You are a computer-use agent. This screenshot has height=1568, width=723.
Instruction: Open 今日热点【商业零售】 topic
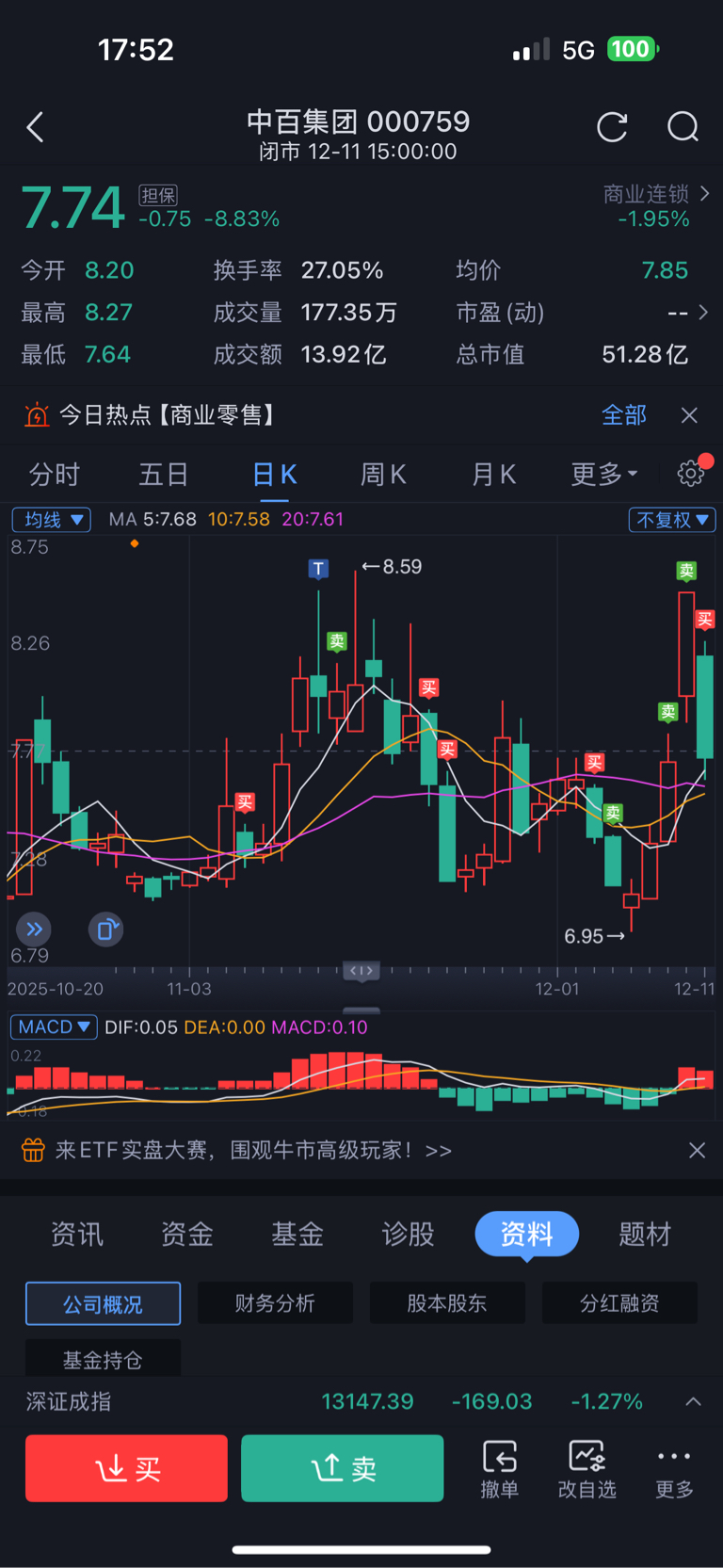[168, 415]
